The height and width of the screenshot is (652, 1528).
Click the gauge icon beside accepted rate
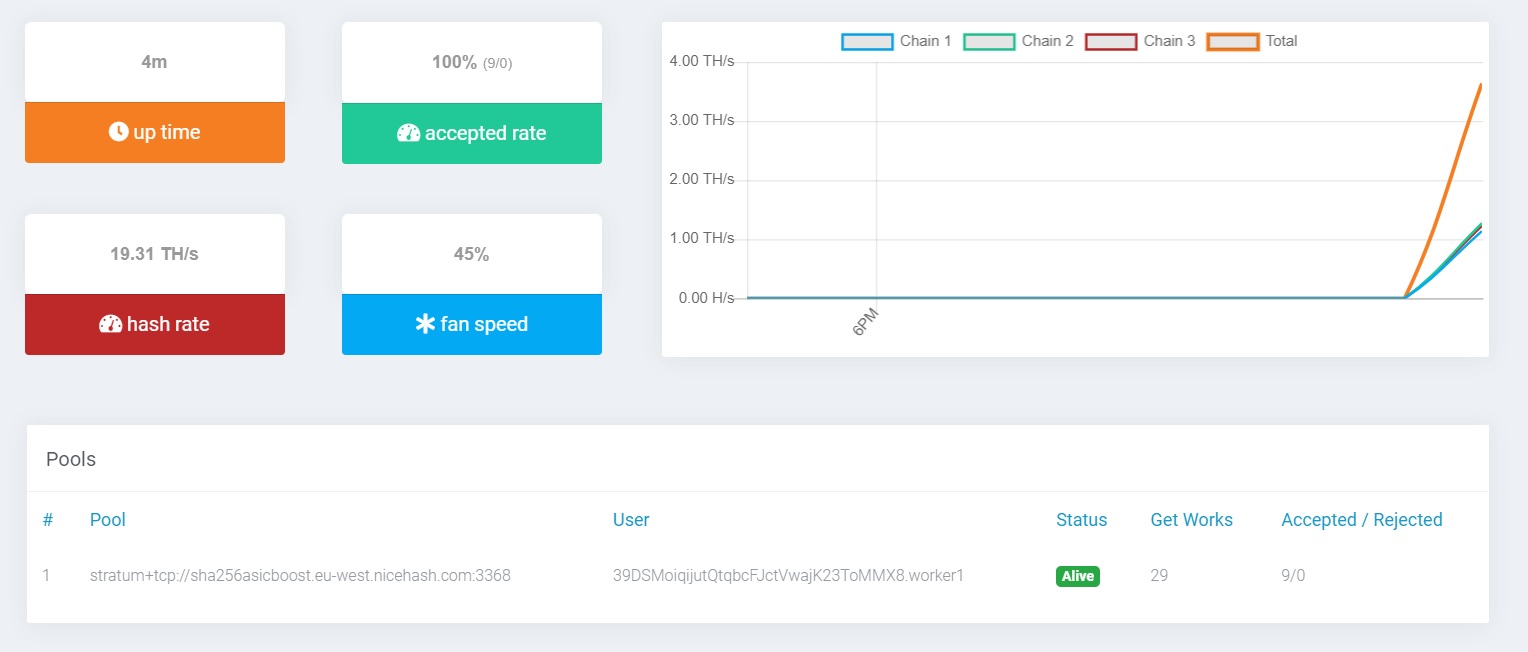[408, 133]
